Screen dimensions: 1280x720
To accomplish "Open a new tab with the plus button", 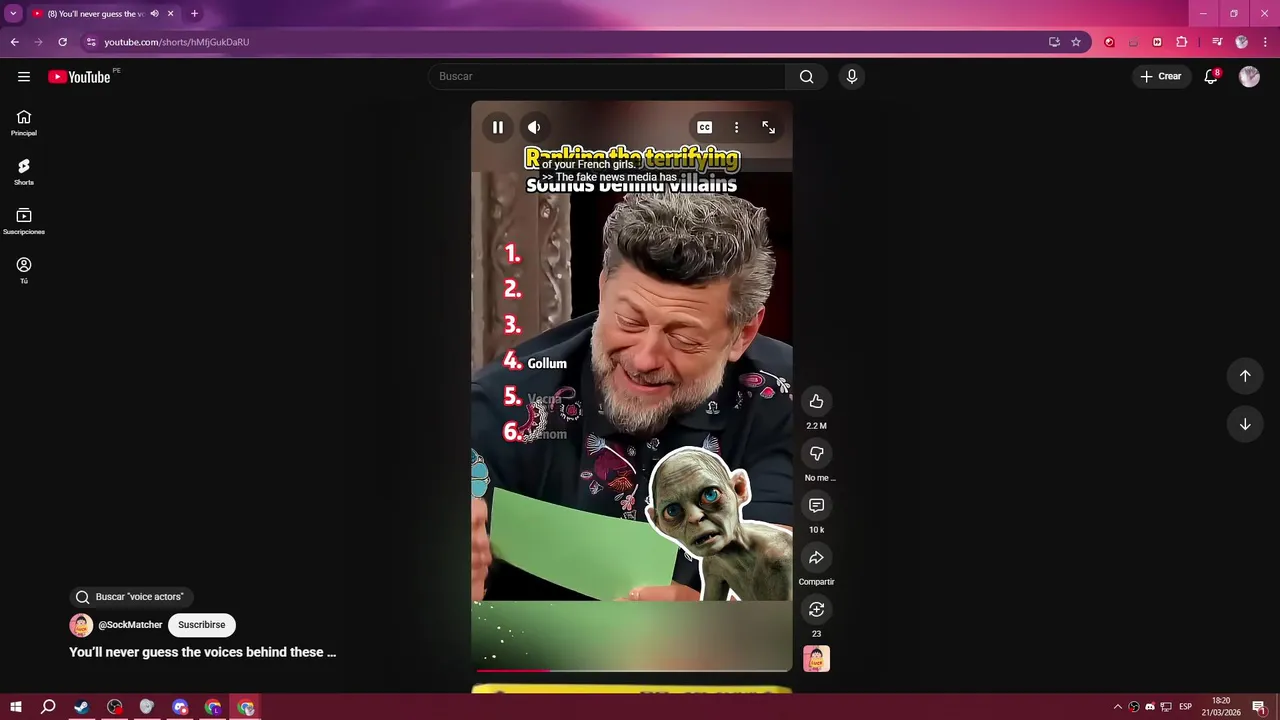I will pyautogui.click(x=194, y=14).
